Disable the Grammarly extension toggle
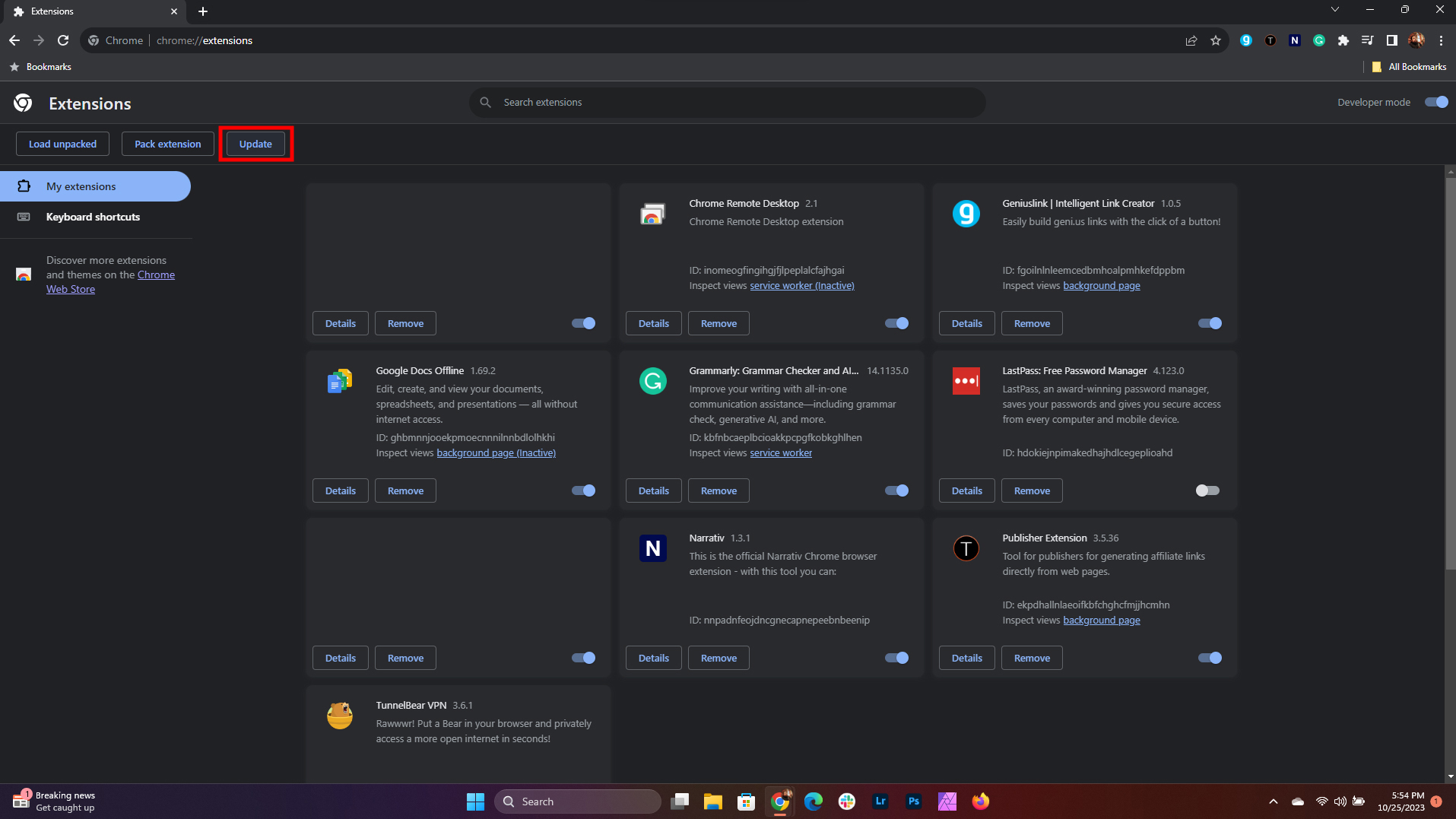The height and width of the screenshot is (819, 1456). click(896, 490)
